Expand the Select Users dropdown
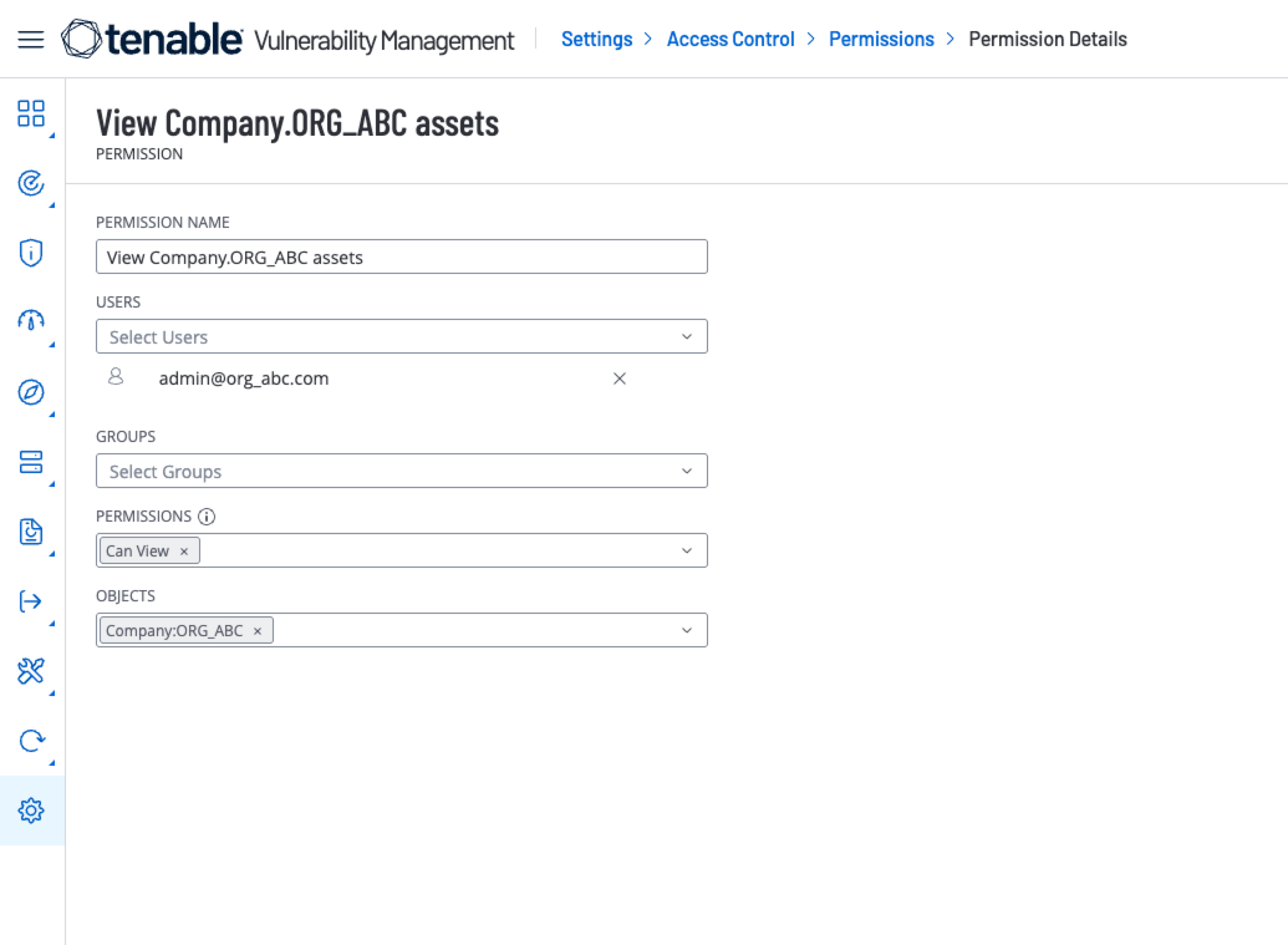 [x=686, y=337]
